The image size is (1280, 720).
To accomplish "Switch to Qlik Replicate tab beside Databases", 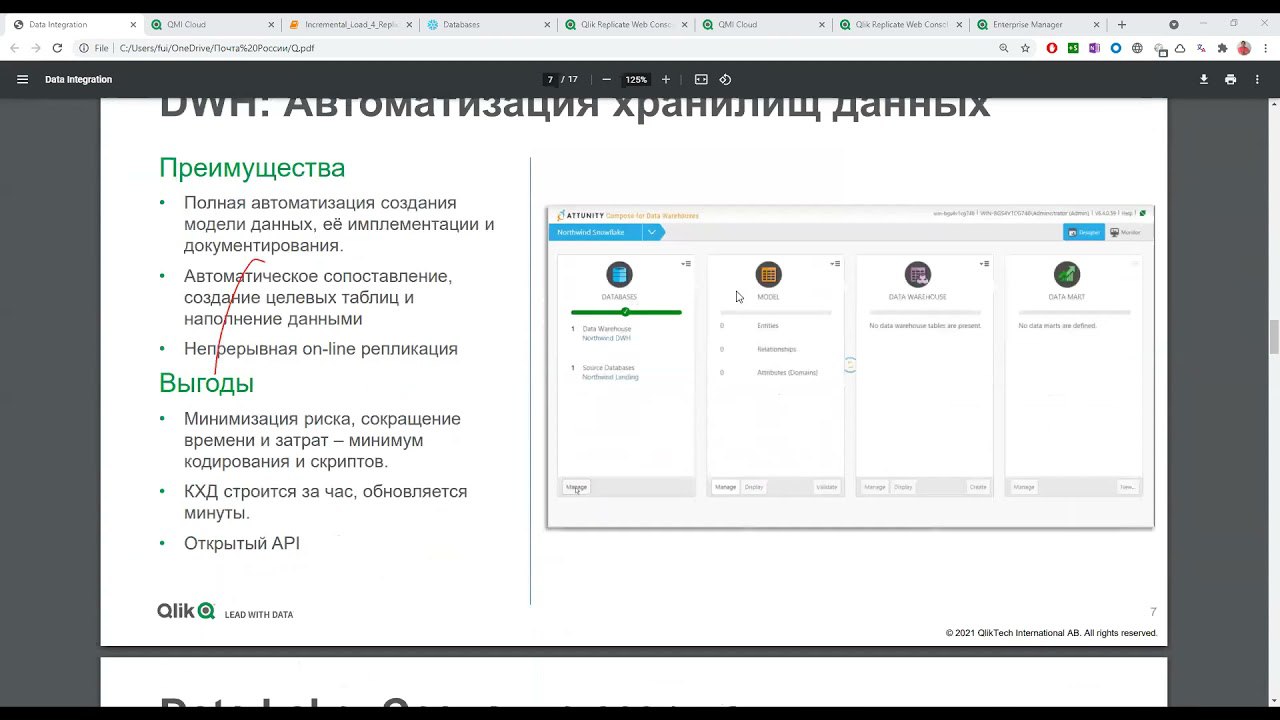I will click(x=624, y=24).
